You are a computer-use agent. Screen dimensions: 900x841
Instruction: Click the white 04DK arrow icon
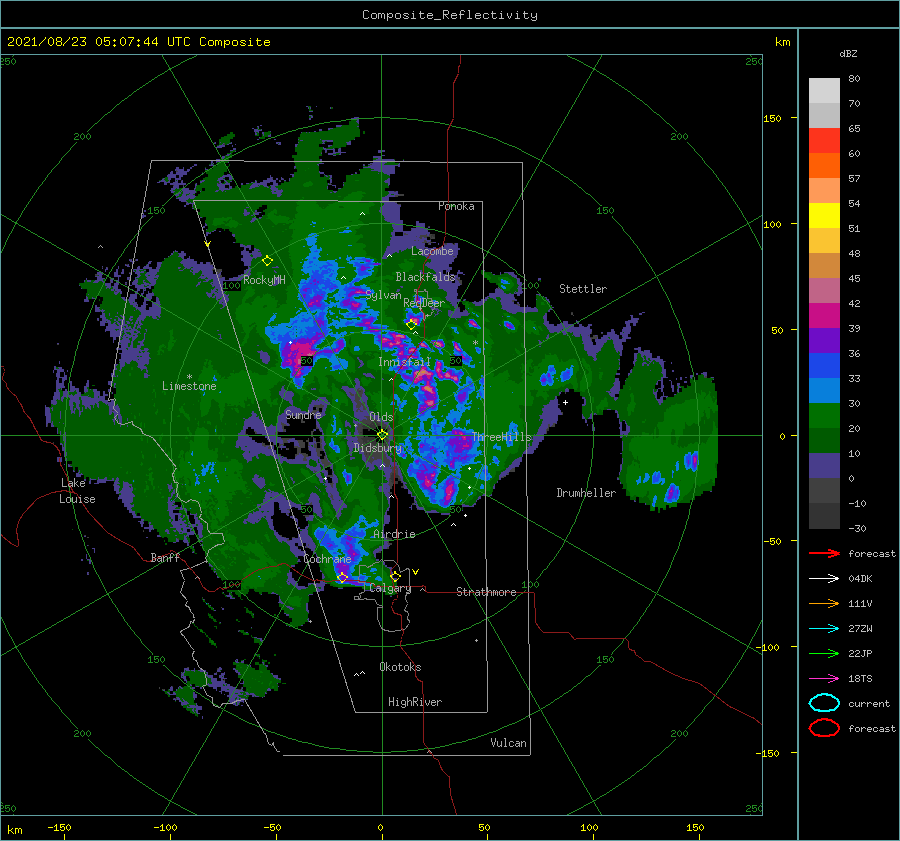coord(824,578)
